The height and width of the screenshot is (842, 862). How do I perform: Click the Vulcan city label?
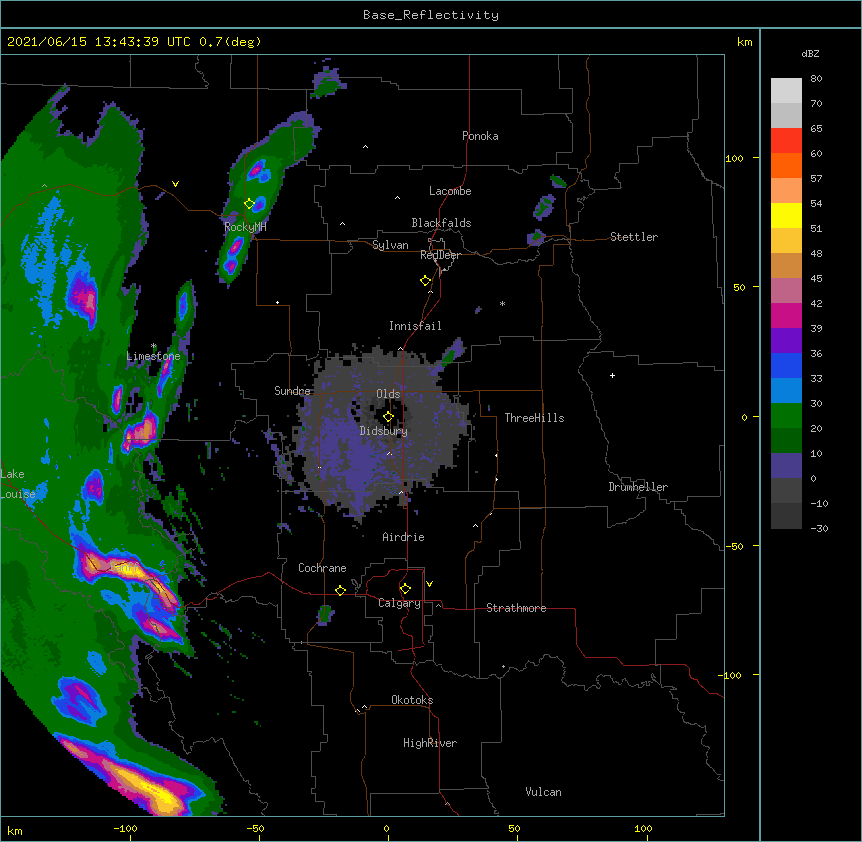(543, 792)
